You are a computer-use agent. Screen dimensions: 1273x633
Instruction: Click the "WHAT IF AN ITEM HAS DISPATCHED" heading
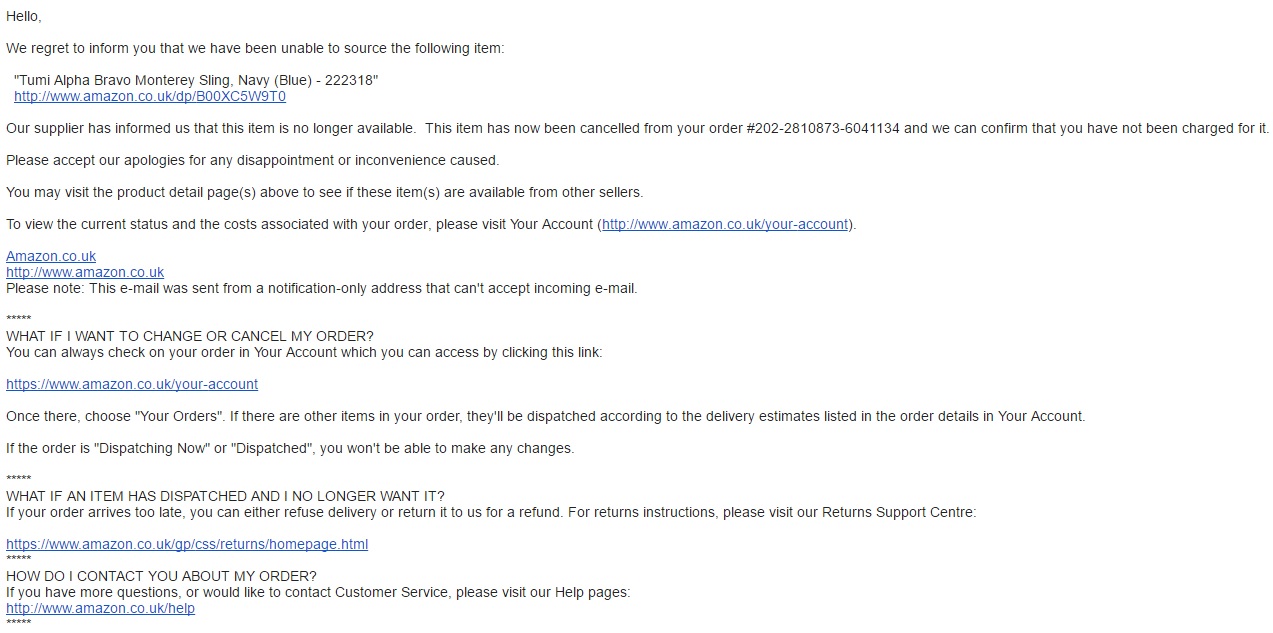(225, 496)
